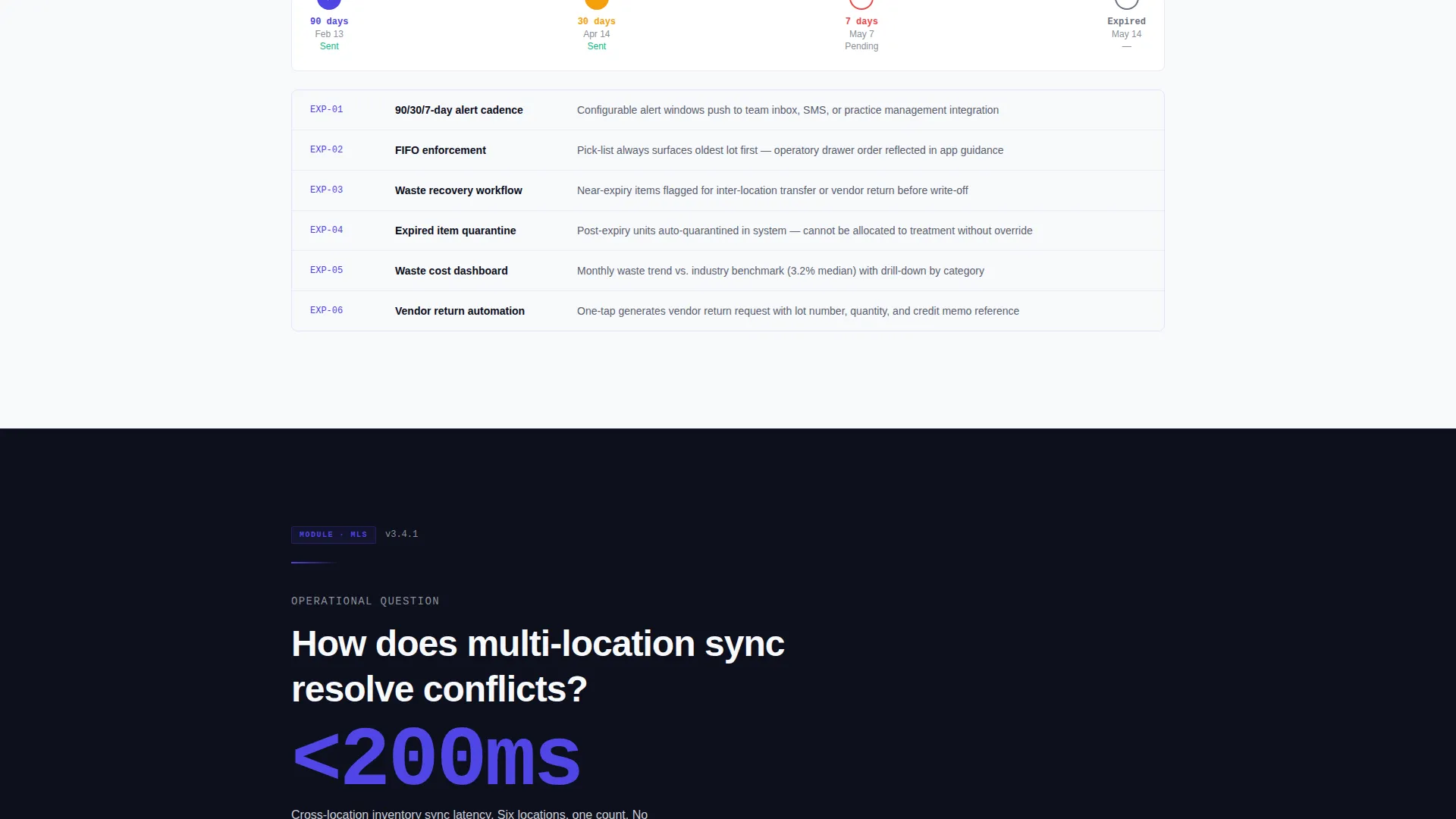Screen dimensions: 1456x819
Task: Select the EXP-05 row code
Action: click(x=326, y=271)
